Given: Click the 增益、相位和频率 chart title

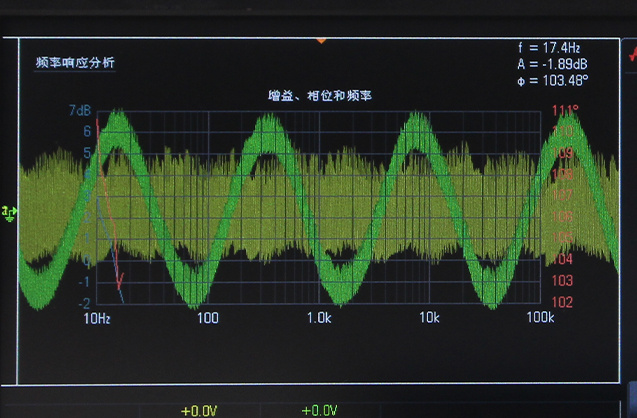Looking at the screenshot, I should [x=320, y=96].
